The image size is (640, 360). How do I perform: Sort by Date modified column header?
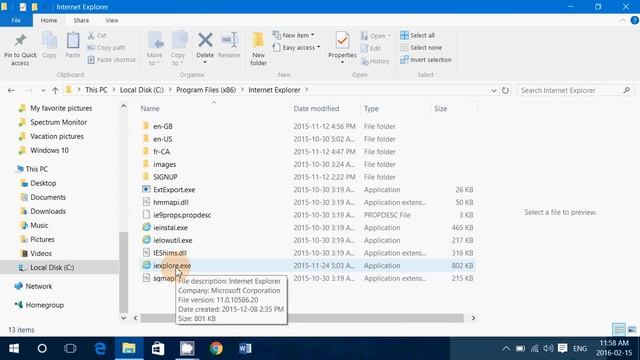tap(316, 109)
